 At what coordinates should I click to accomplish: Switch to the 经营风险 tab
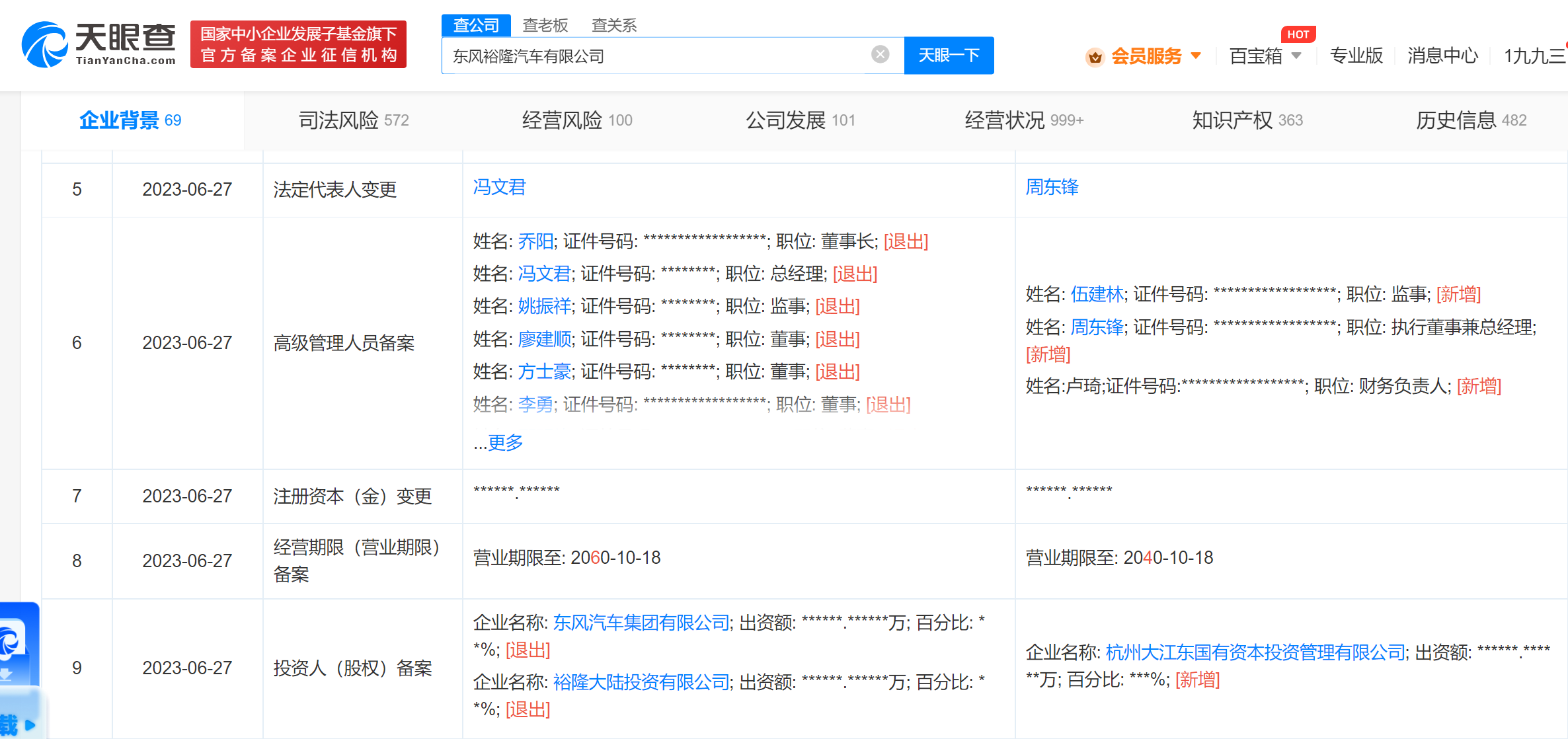coord(577,120)
